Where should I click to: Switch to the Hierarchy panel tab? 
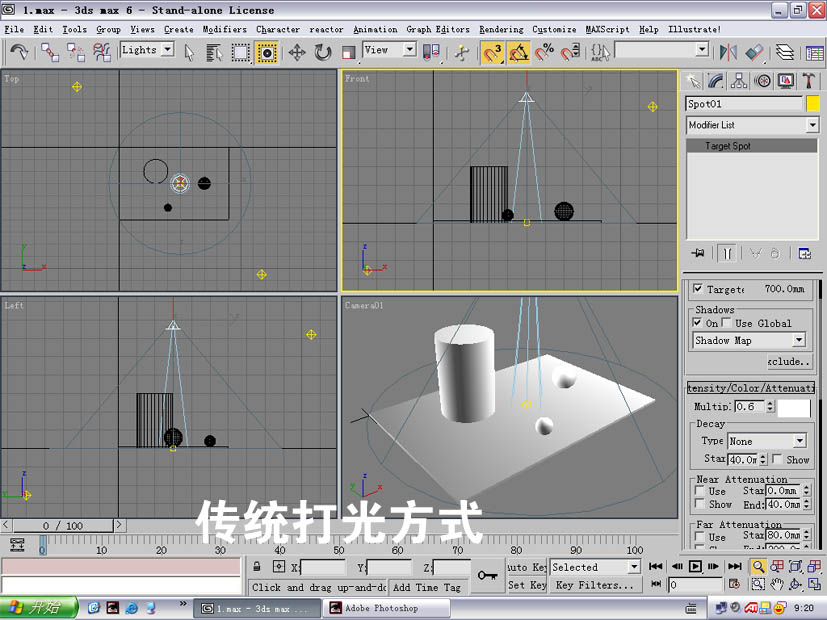(738, 81)
